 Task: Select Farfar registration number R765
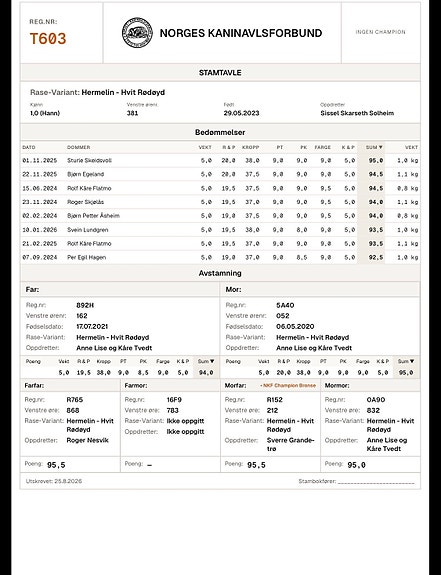[x=75, y=400]
